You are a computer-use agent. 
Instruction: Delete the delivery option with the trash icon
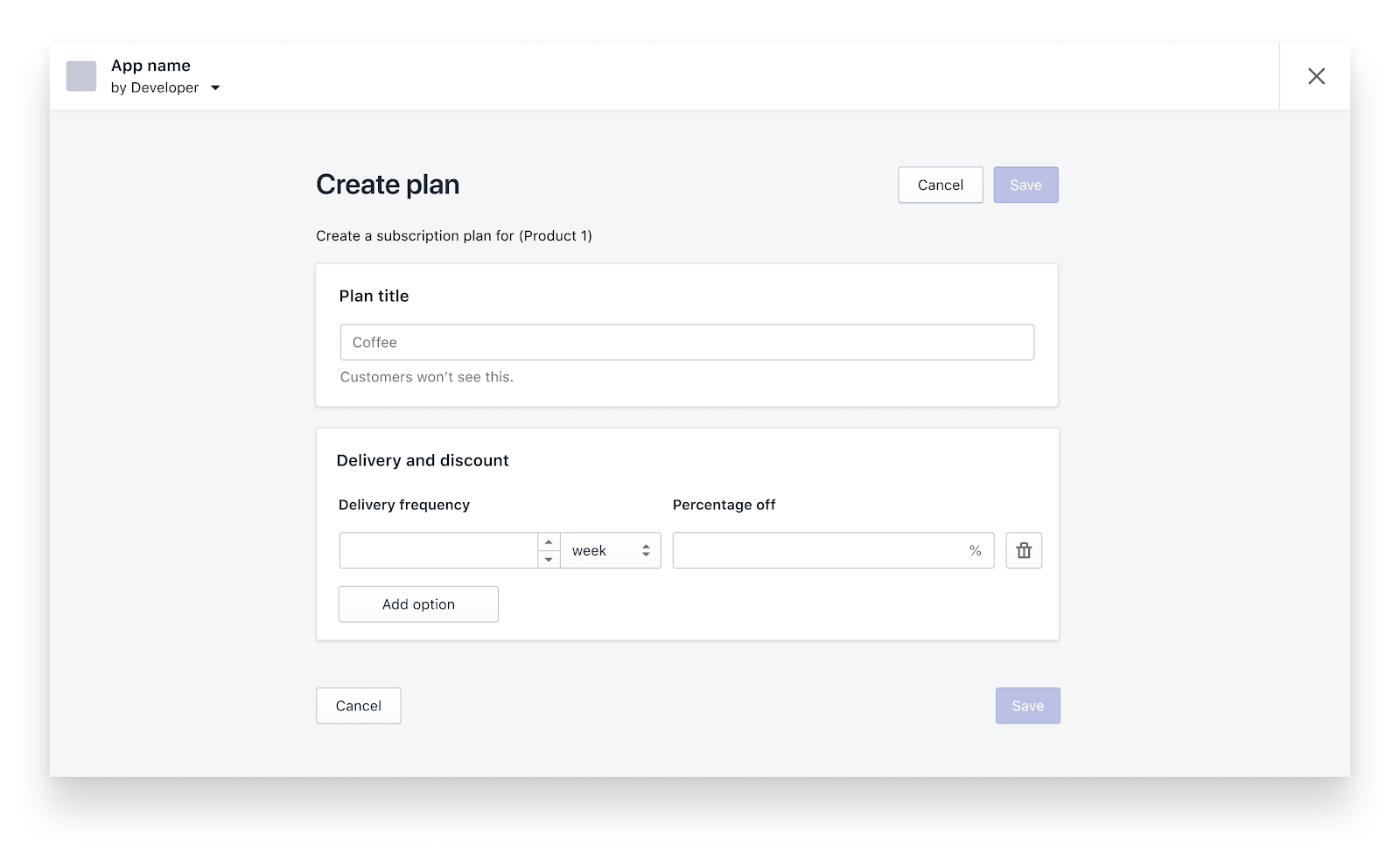(x=1024, y=550)
